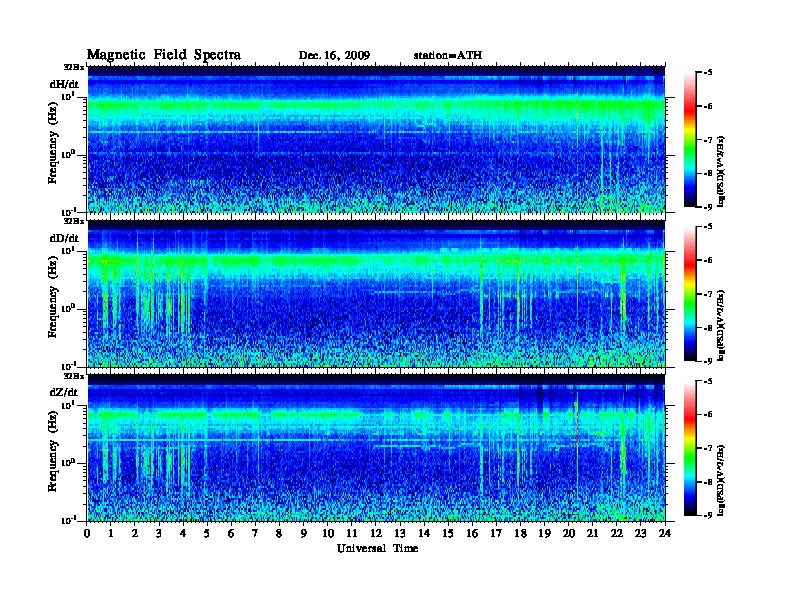Click the "-5" value on dH/dt color scale

pyautogui.click(x=708, y=73)
